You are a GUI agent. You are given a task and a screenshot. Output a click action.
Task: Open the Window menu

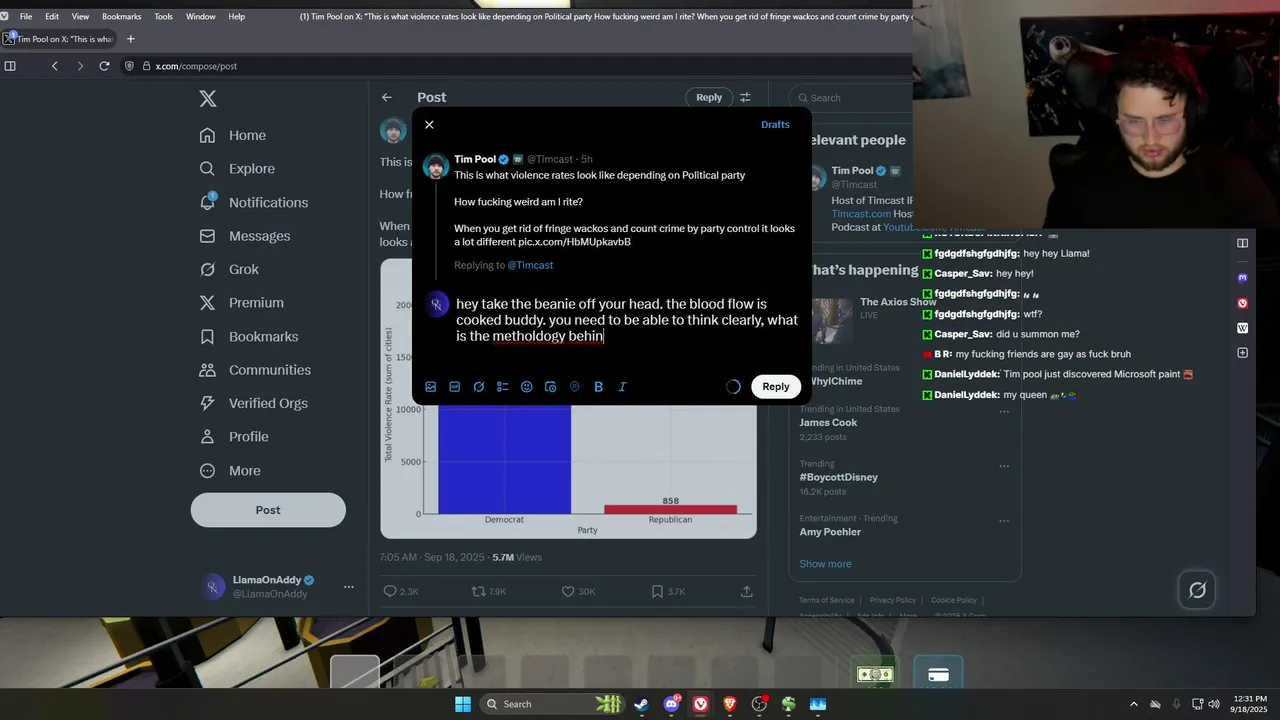200,17
